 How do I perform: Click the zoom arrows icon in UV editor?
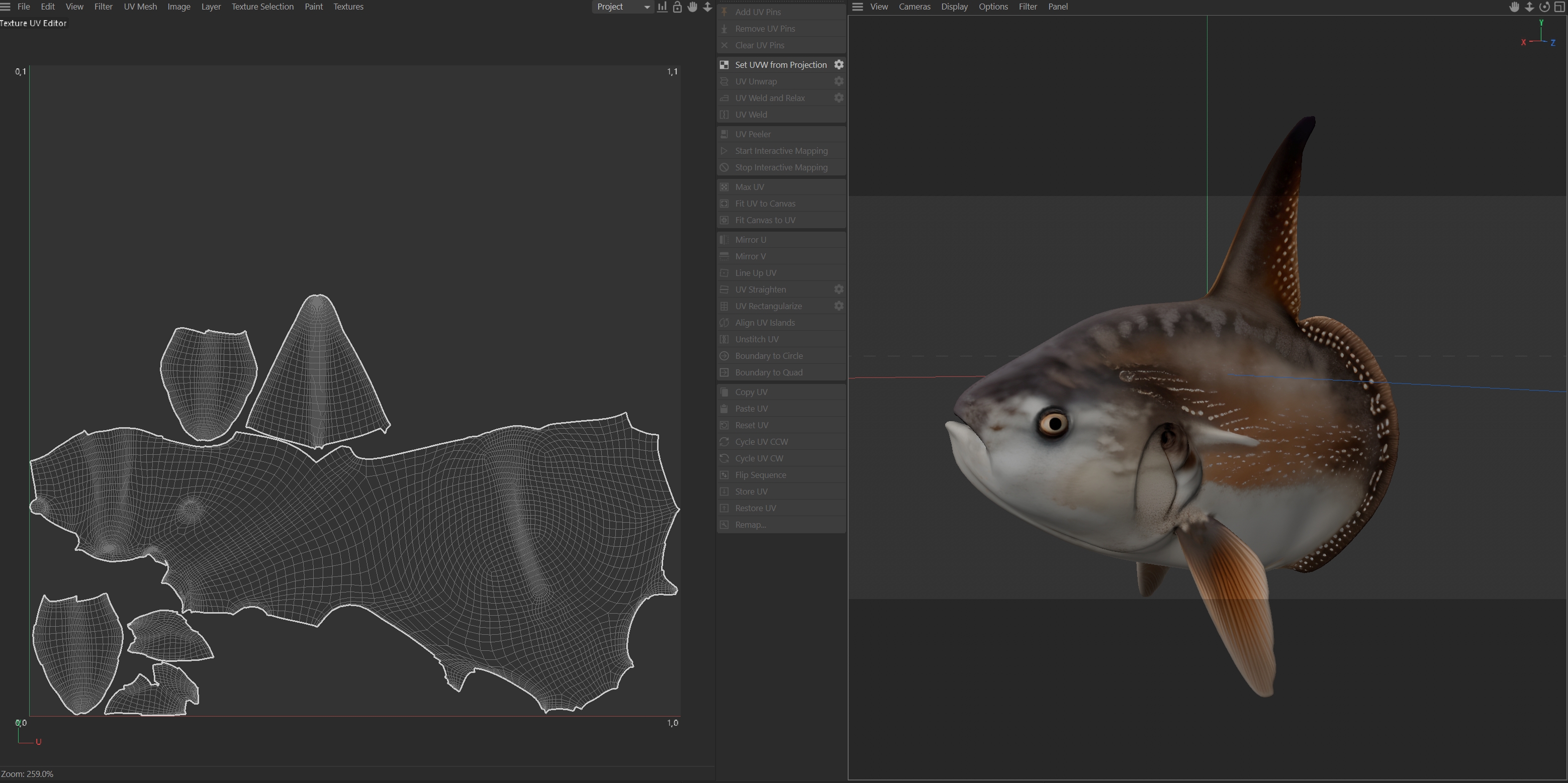707,7
